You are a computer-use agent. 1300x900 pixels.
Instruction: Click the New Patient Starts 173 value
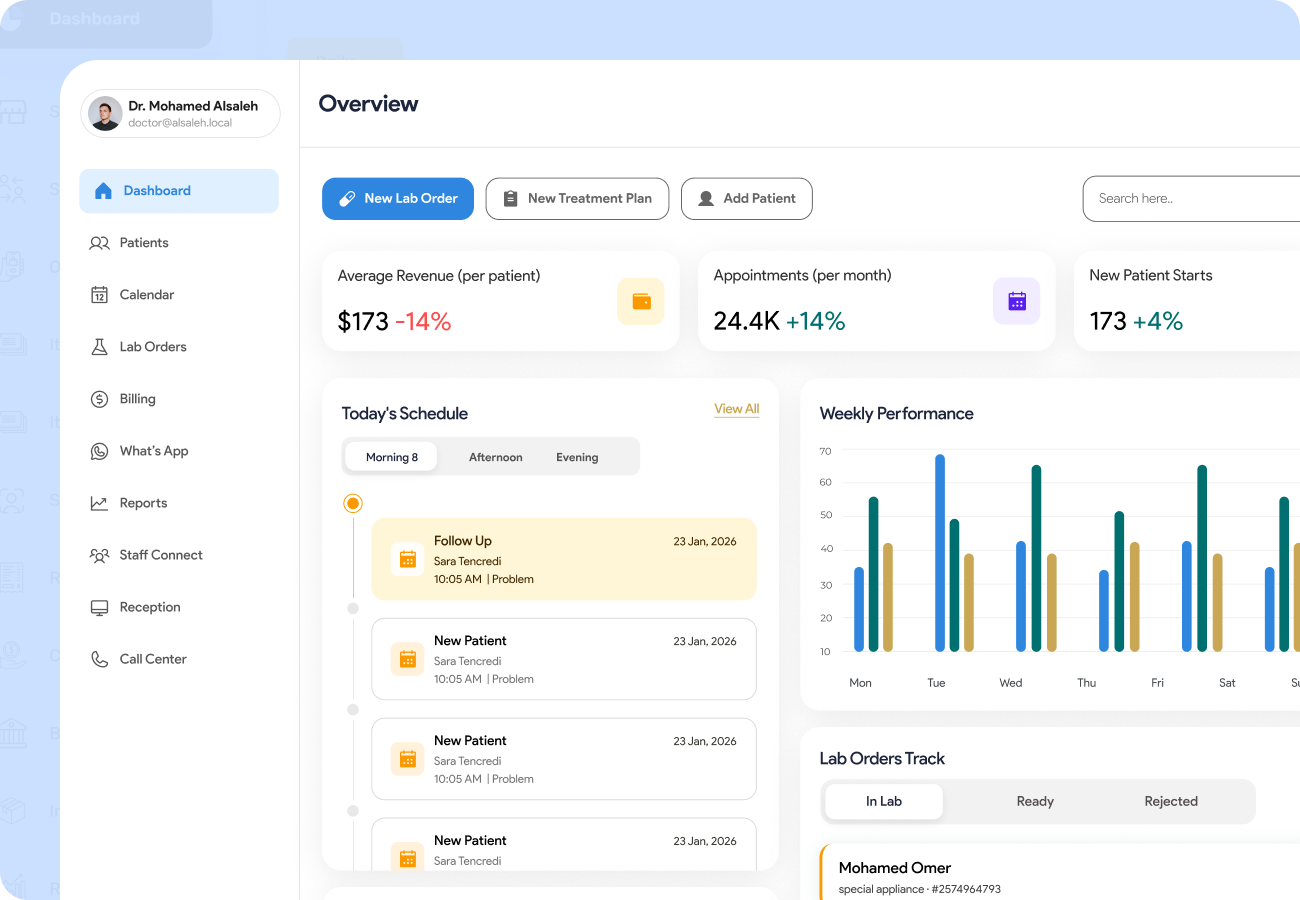pos(1108,321)
